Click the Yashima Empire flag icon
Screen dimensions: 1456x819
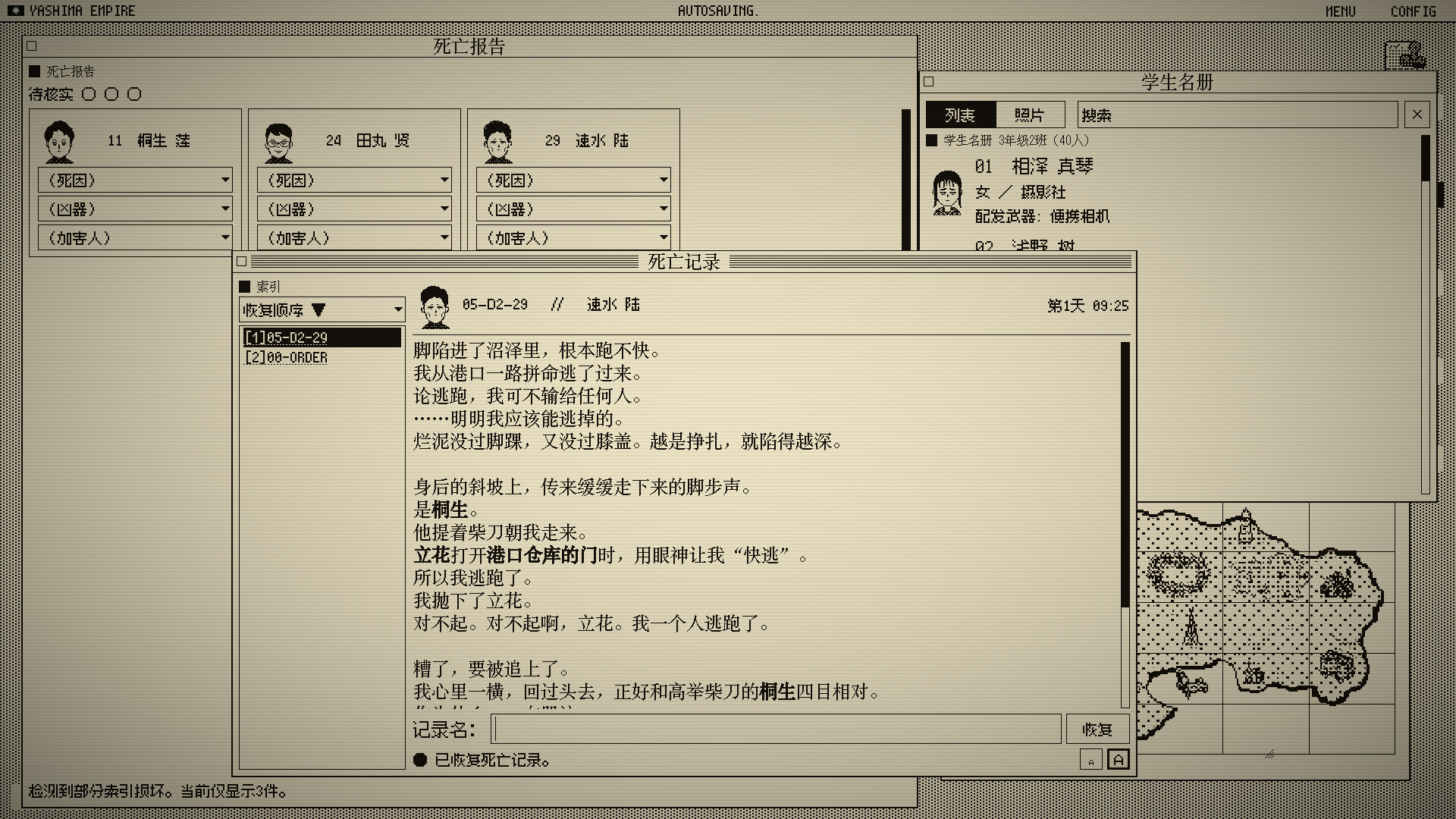[15, 11]
